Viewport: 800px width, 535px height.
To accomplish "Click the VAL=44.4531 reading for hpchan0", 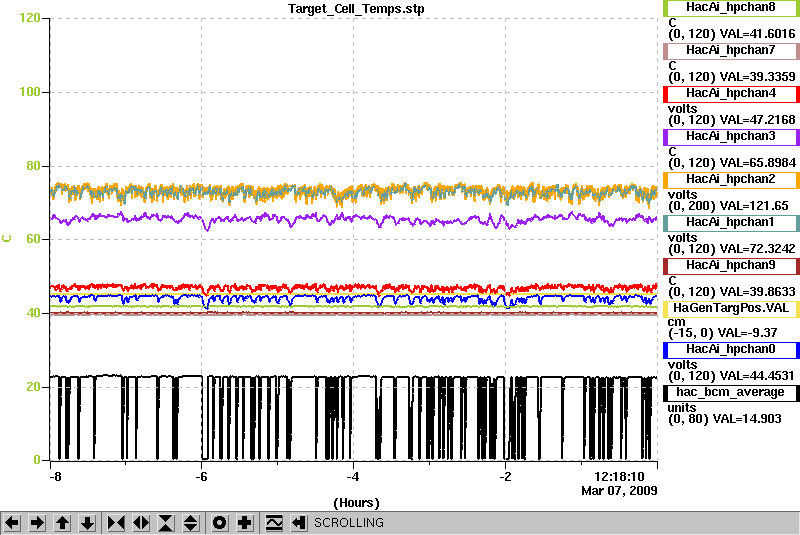I will [x=756, y=376].
